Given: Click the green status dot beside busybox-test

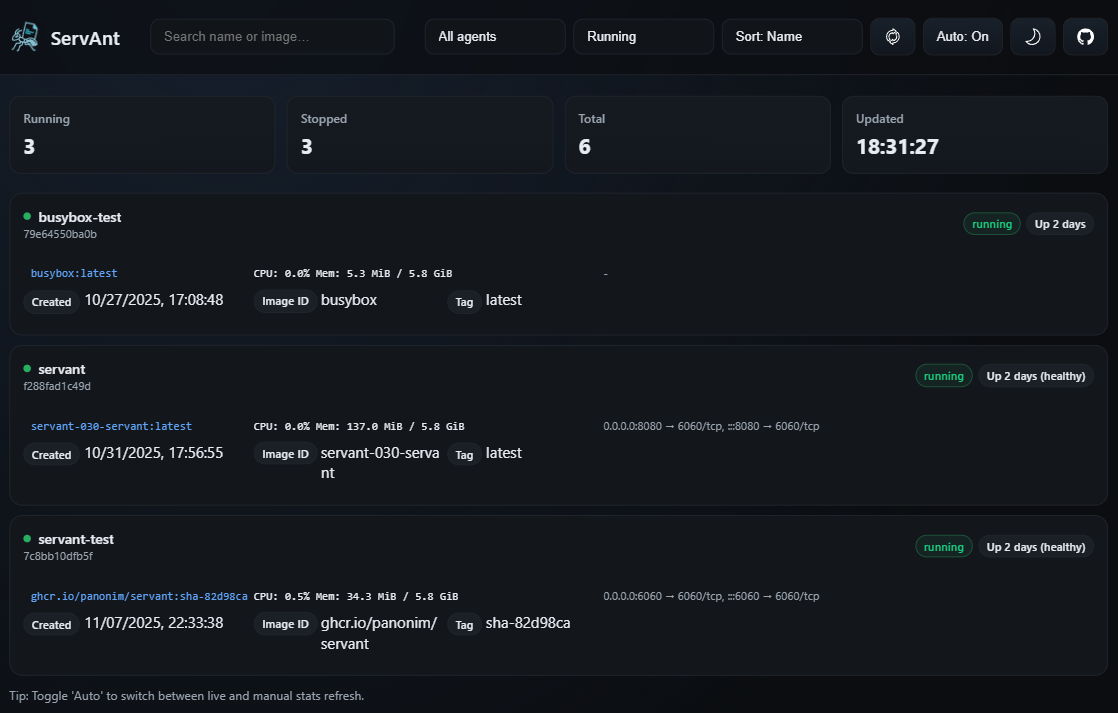Looking at the screenshot, I should [x=28, y=216].
